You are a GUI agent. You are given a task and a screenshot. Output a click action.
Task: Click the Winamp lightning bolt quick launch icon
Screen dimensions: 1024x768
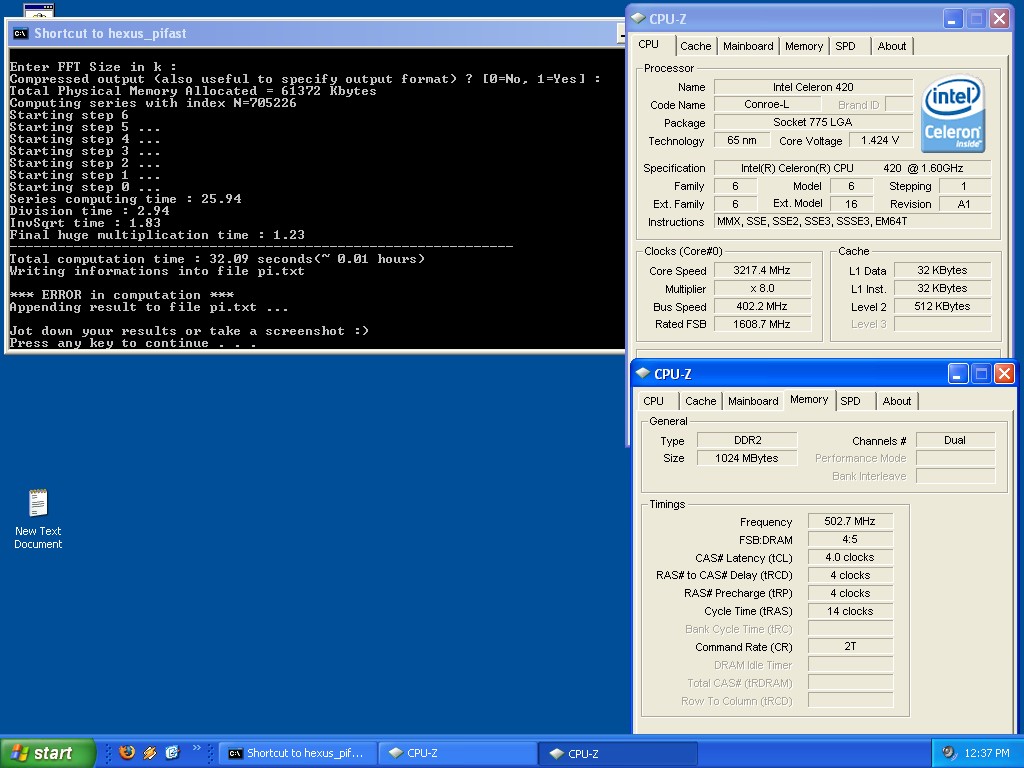pyautogui.click(x=150, y=752)
